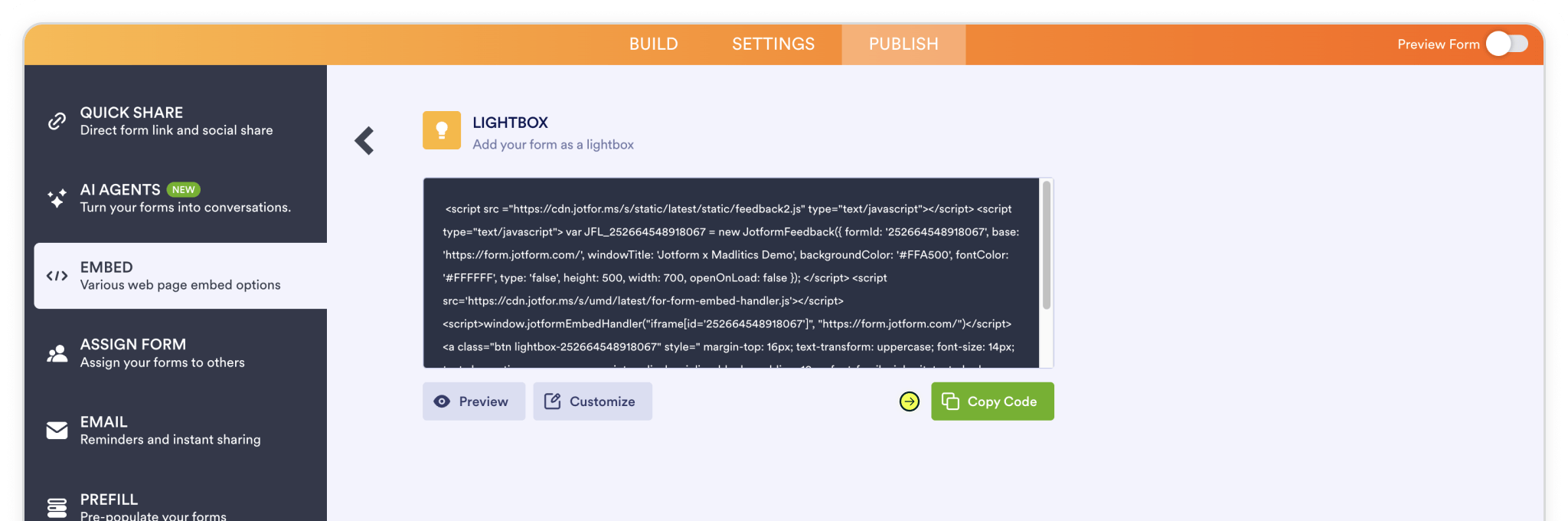Toggle the Preview Form switch
The image size is (1568, 521).
1507,44
